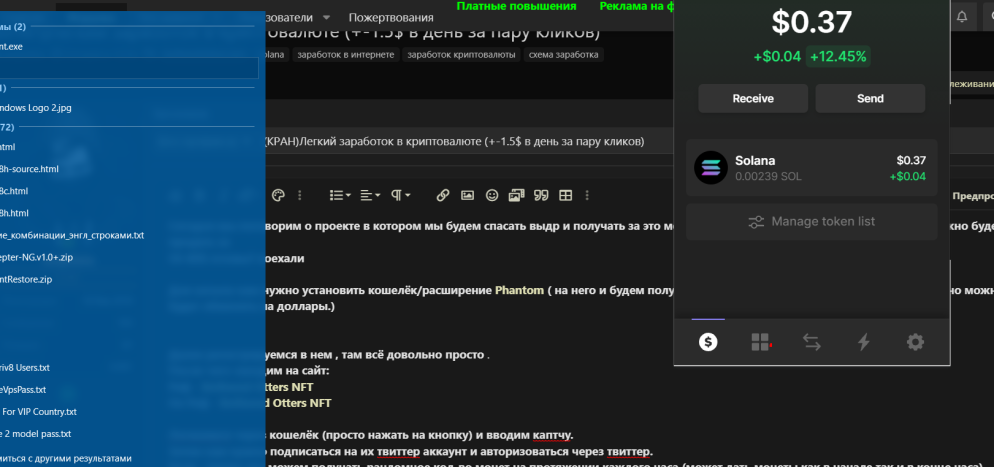Screen dimensions: 994x467
Task: Open Manage token list
Action: pyautogui.click(x=811, y=222)
